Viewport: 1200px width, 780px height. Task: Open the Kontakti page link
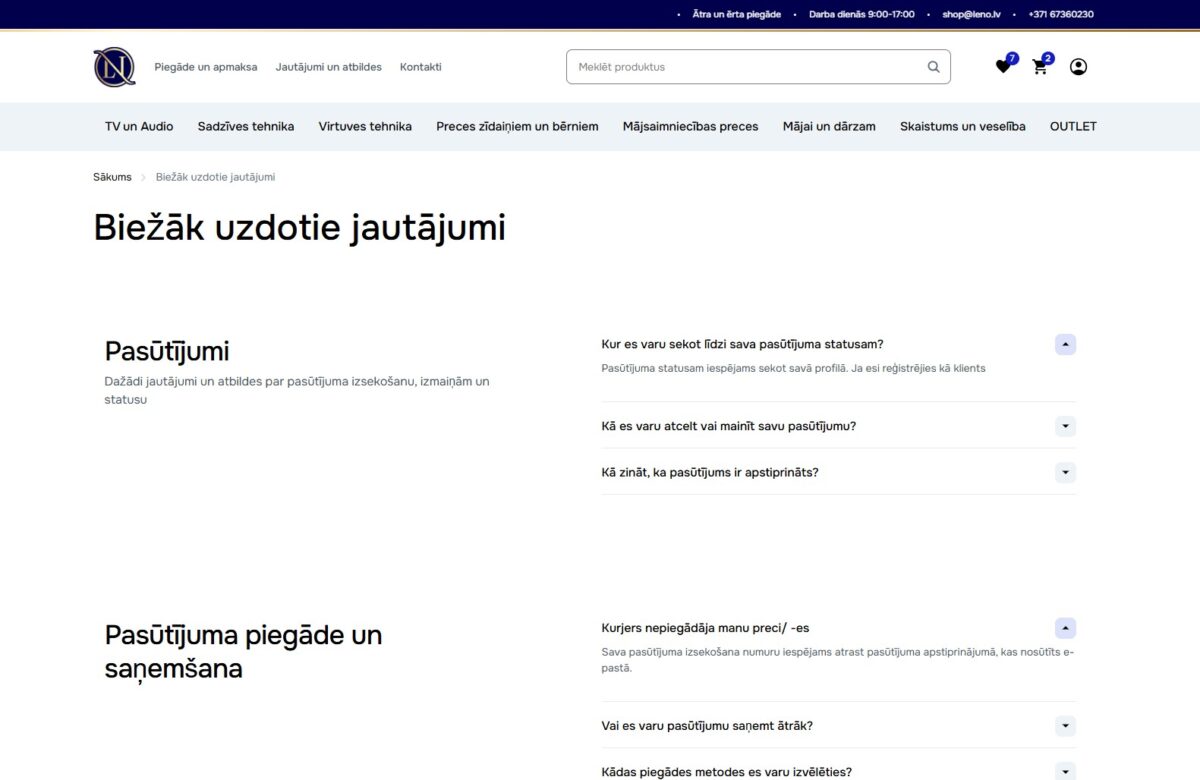[x=420, y=67]
